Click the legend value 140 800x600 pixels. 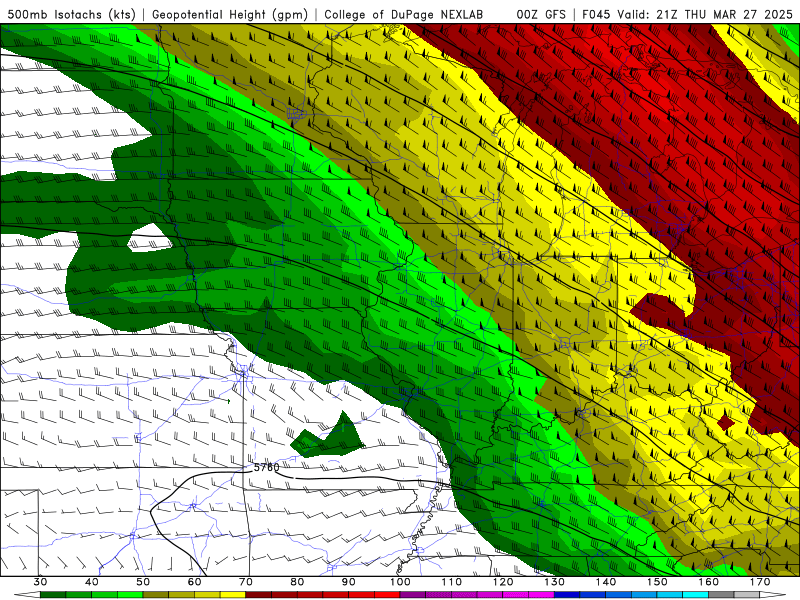pos(606,582)
